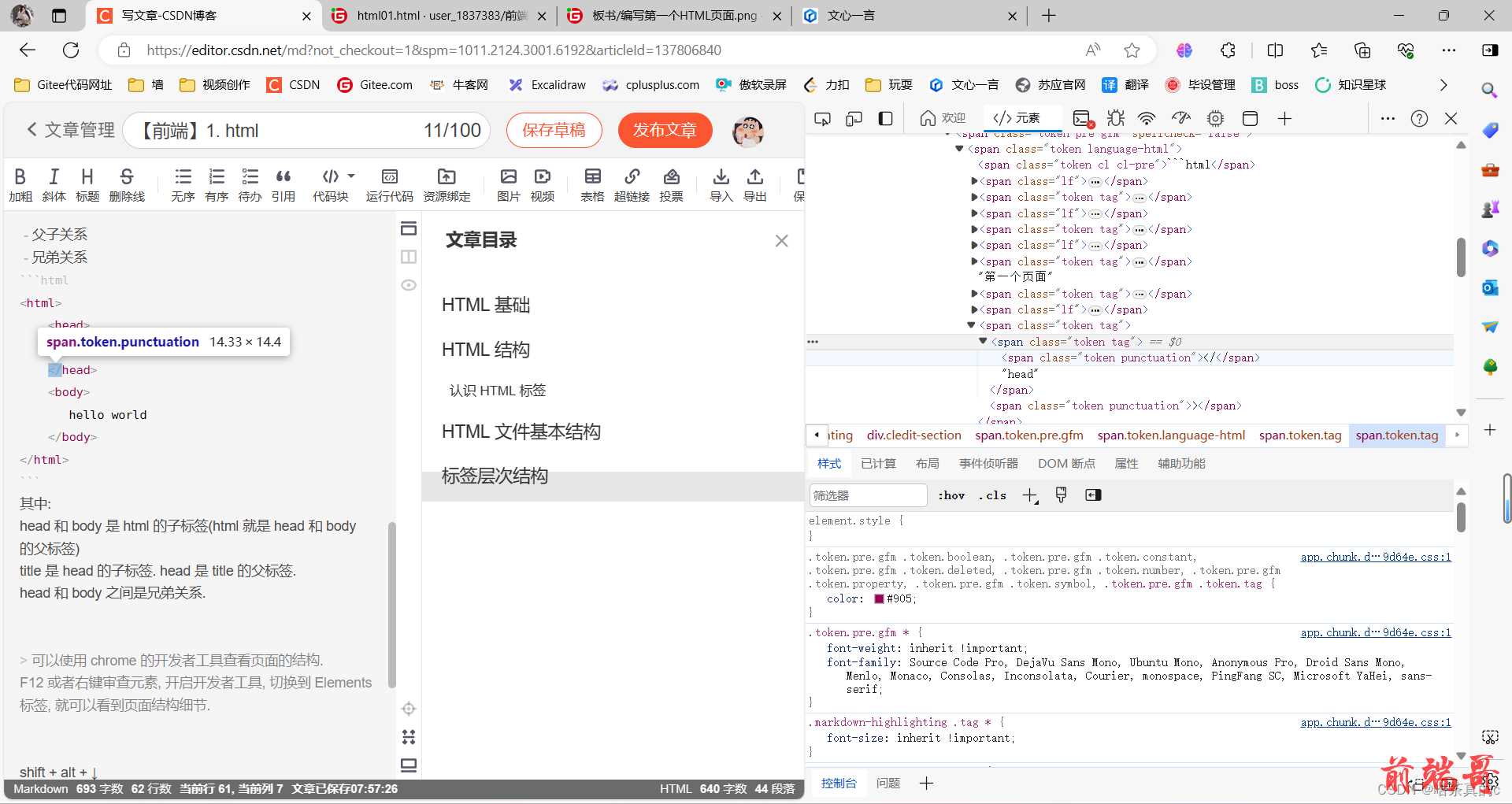Open the DevTools sources bug icon
1512x804 pixels.
(1116, 119)
